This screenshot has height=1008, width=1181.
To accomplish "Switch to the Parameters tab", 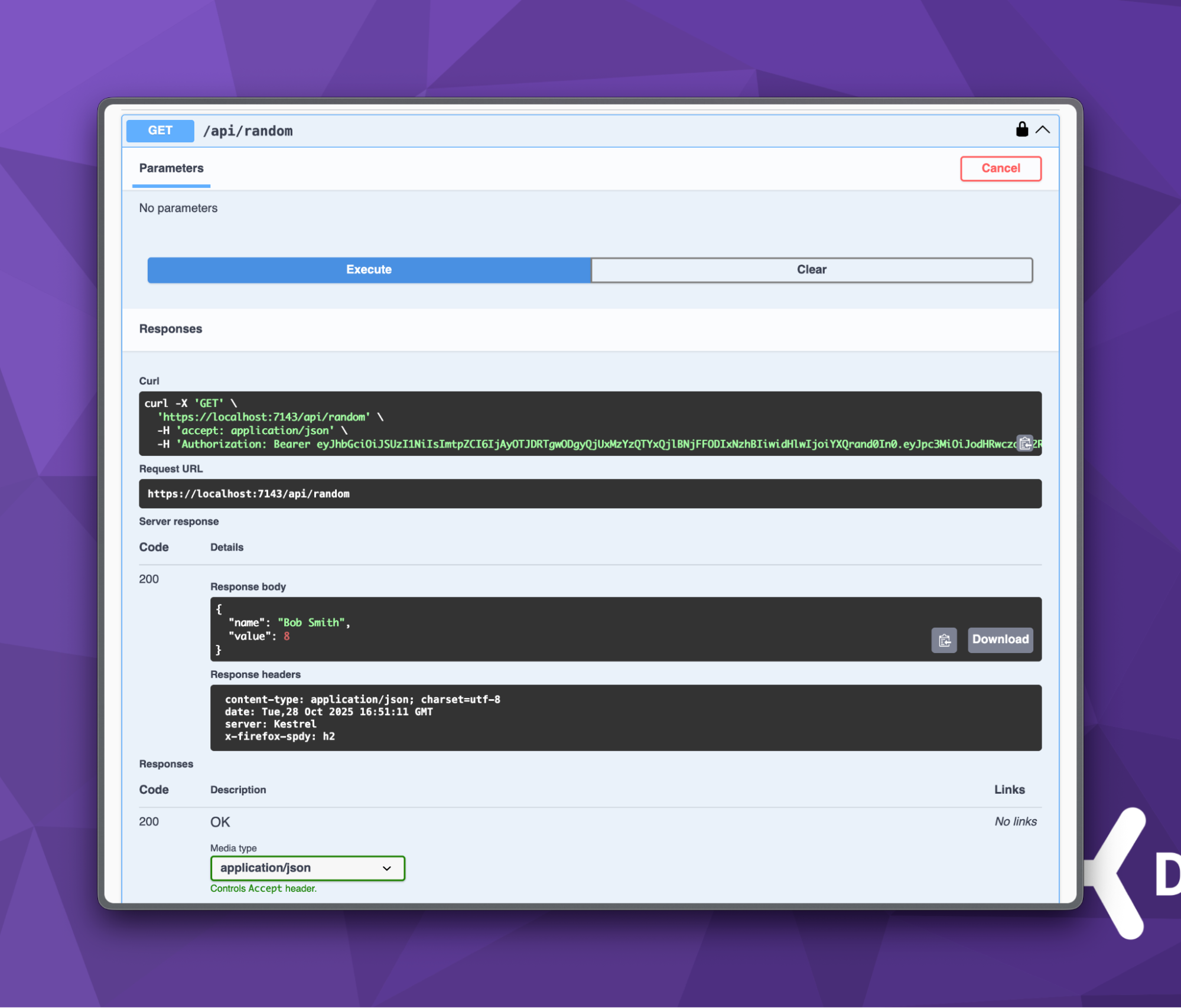I will [x=171, y=168].
